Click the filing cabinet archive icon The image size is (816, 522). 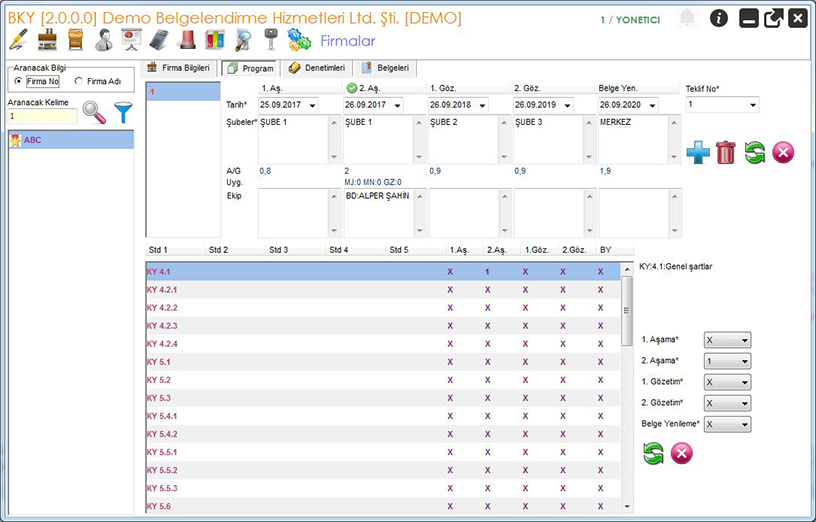tap(76, 40)
